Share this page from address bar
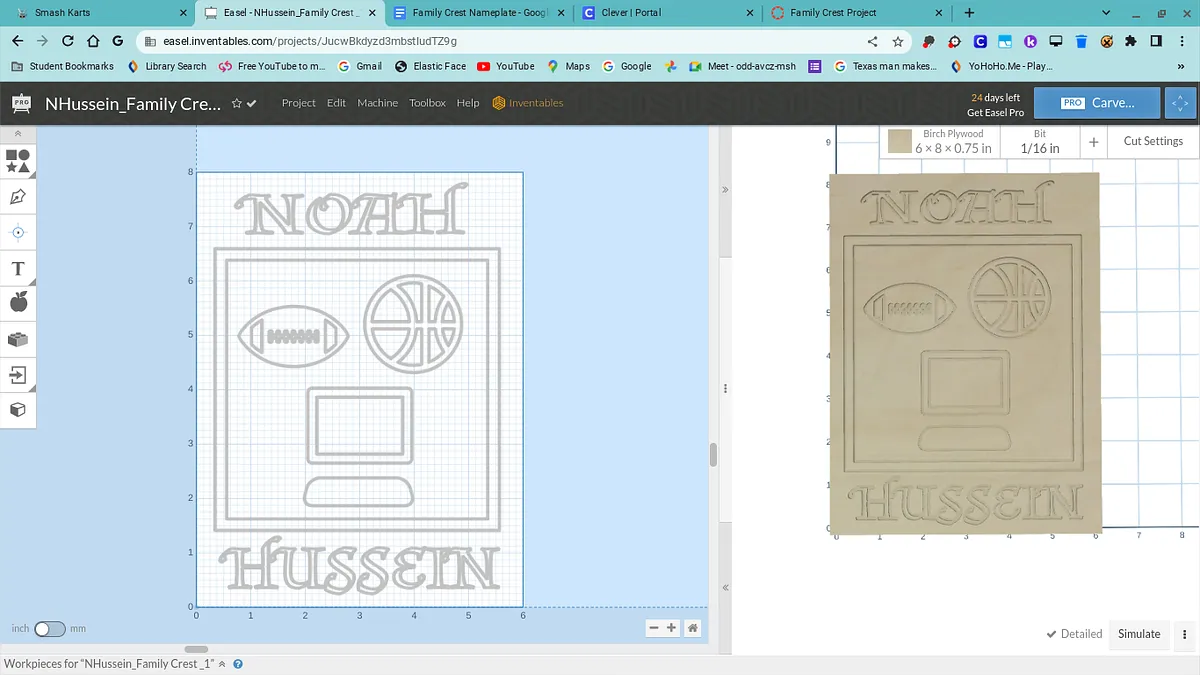This screenshot has height=675, width=1200. click(872, 41)
